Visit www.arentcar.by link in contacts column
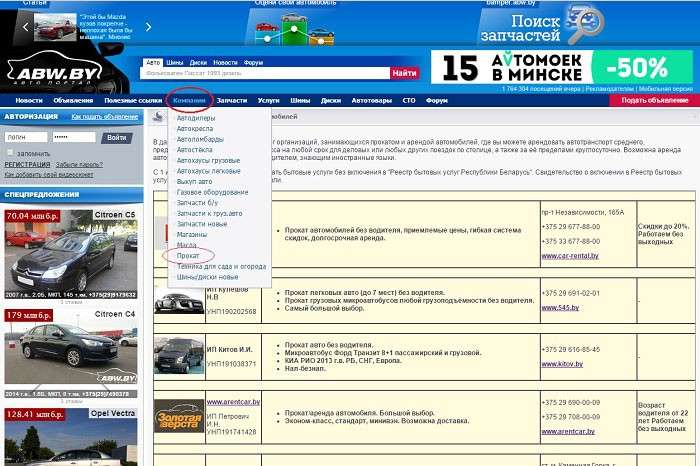This screenshot has height=466, width=700. (568, 432)
